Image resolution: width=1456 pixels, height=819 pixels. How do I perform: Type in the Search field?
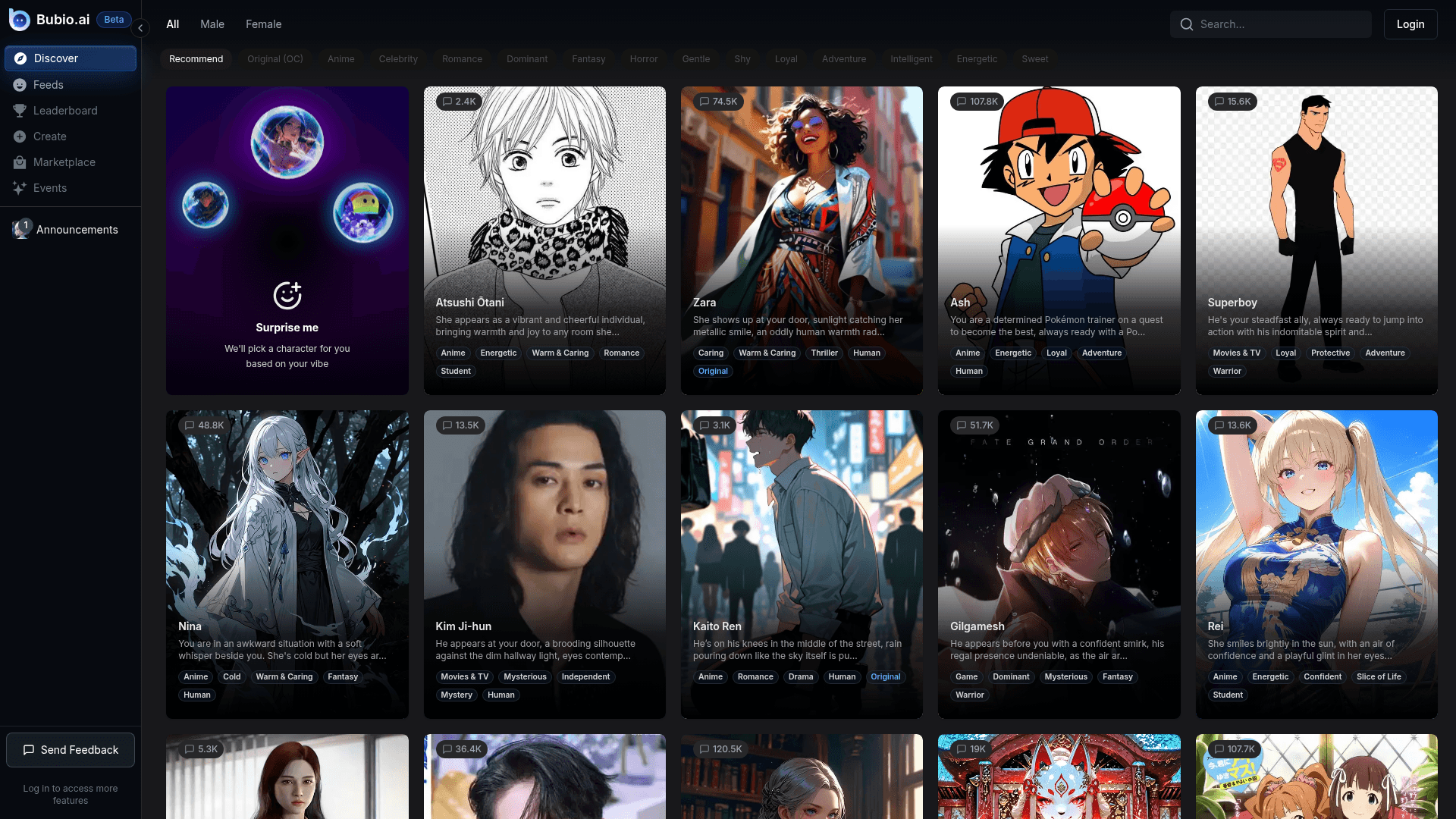coord(1282,24)
